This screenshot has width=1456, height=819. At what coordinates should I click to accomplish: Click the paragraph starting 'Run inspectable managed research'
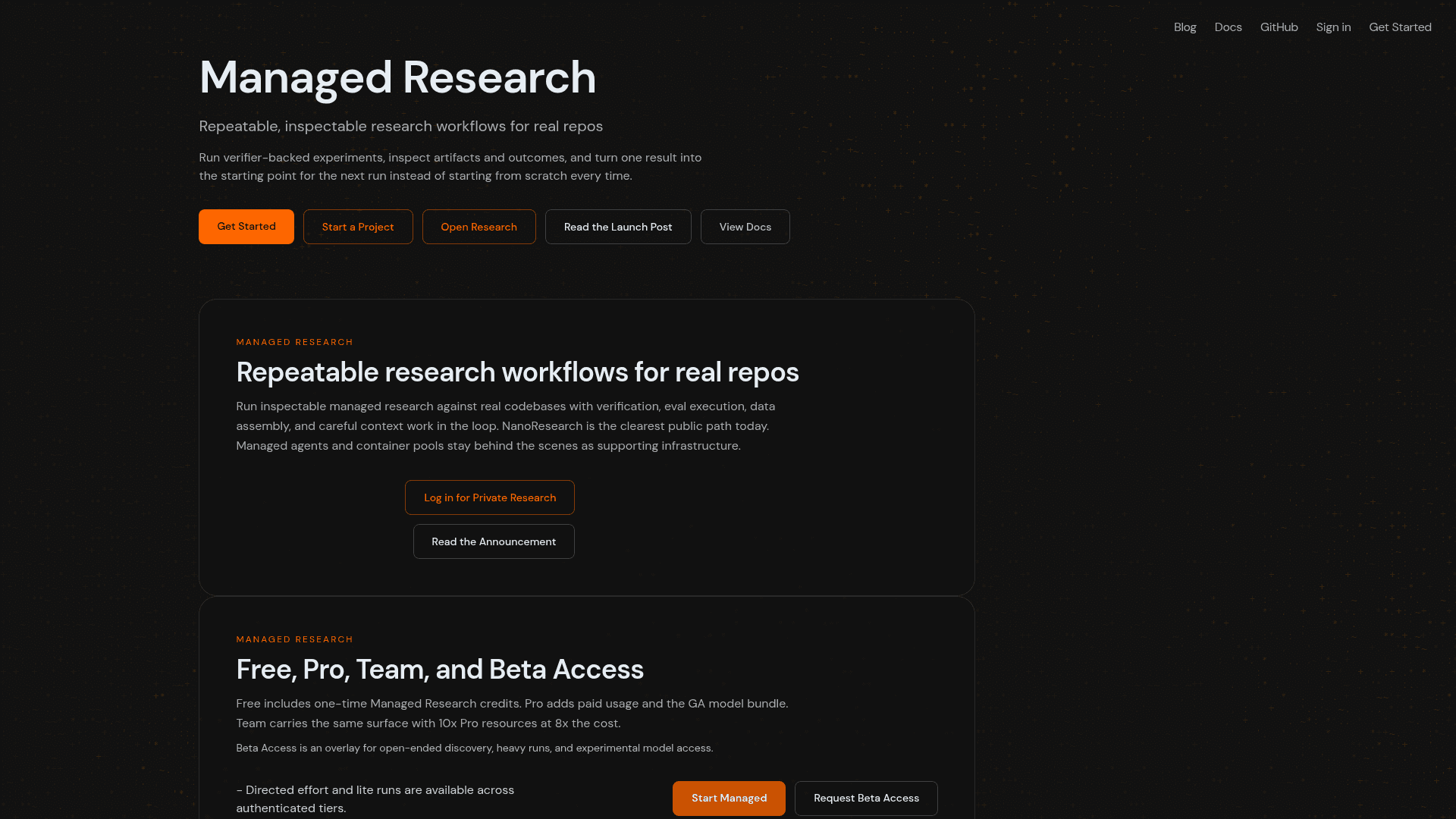[x=506, y=426]
